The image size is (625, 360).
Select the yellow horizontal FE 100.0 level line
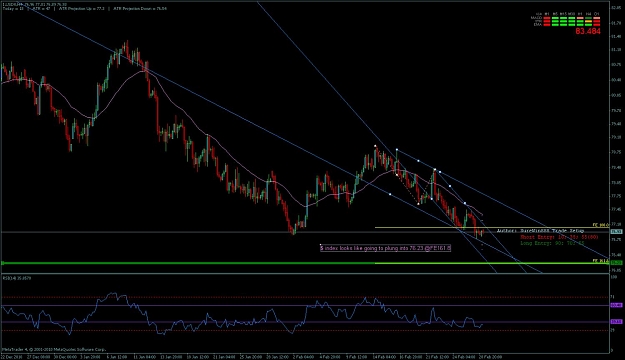coord(492,228)
